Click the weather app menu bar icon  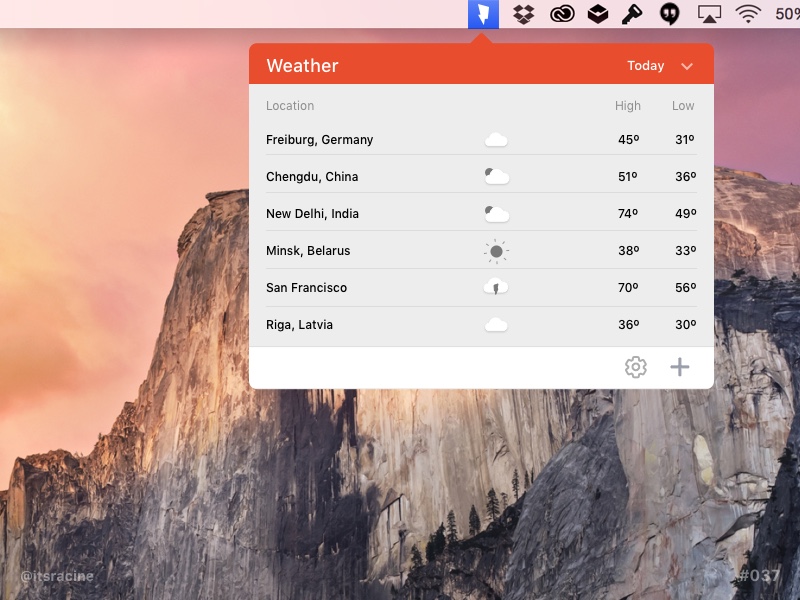pyautogui.click(x=483, y=14)
